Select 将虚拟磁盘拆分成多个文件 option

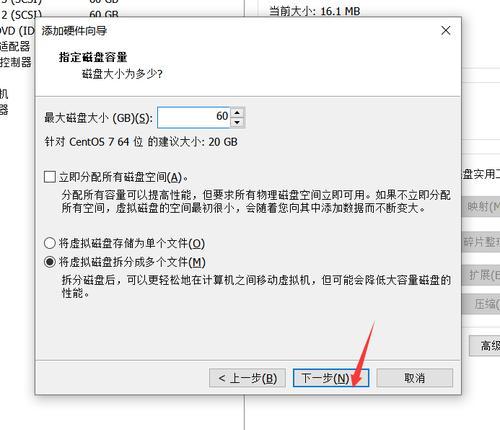(50, 262)
